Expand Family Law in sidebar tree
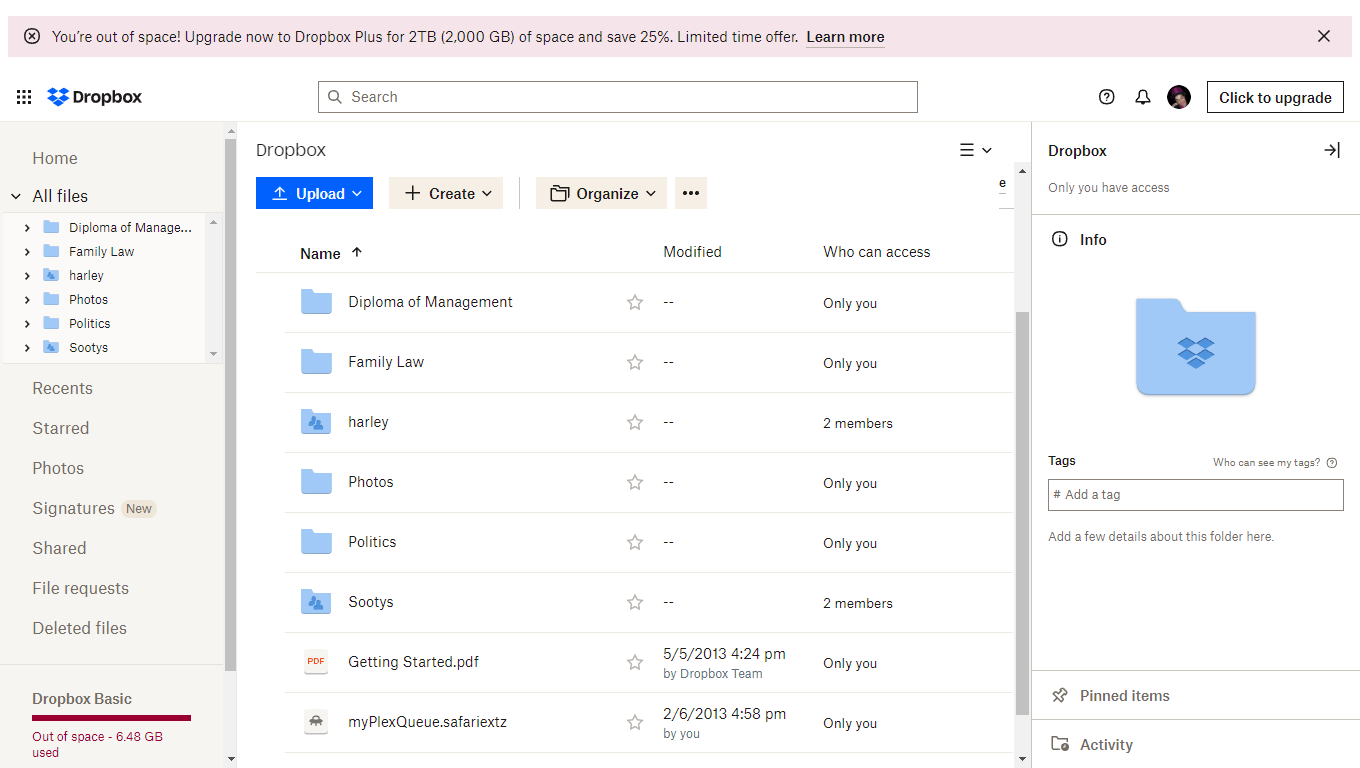The height and width of the screenshot is (768, 1360). 27,252
